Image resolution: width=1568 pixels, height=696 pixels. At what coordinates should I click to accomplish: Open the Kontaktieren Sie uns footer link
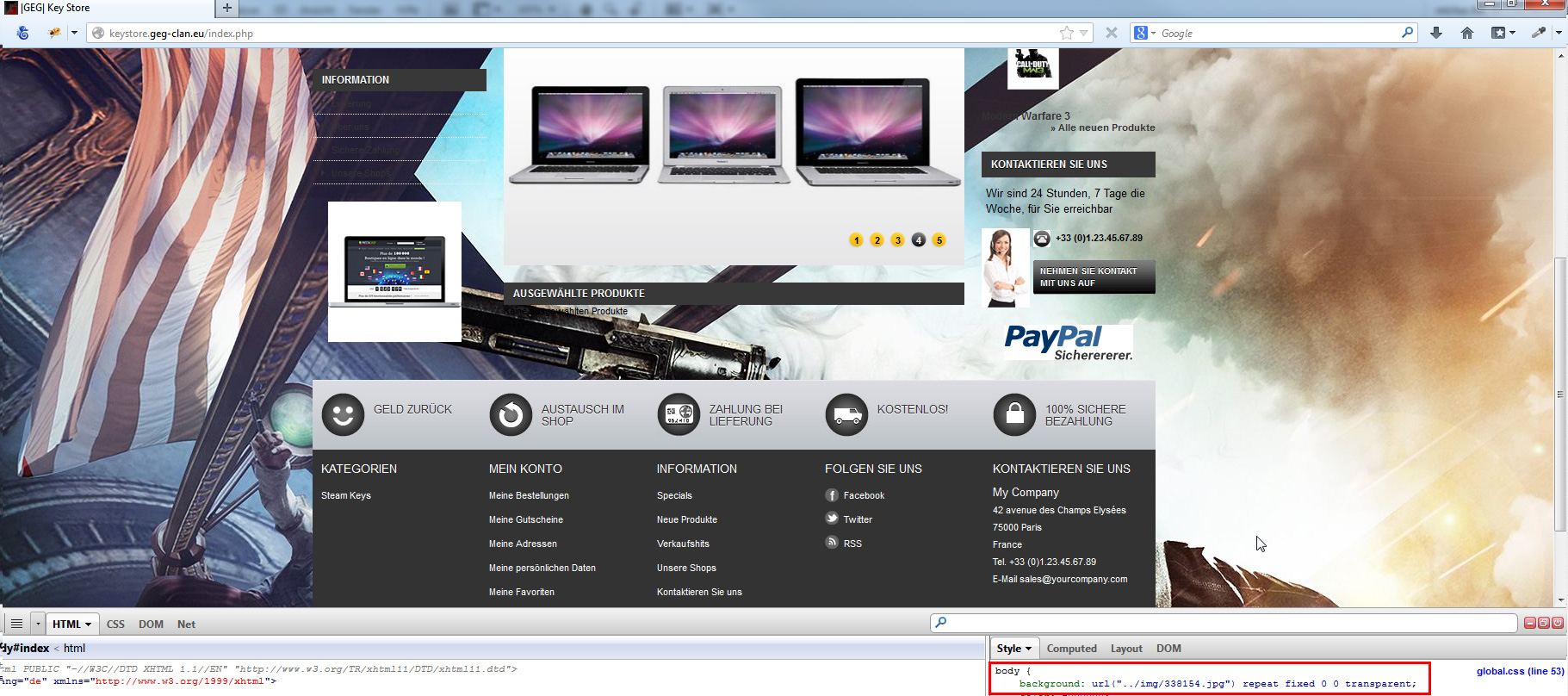[x=699, y=592]
